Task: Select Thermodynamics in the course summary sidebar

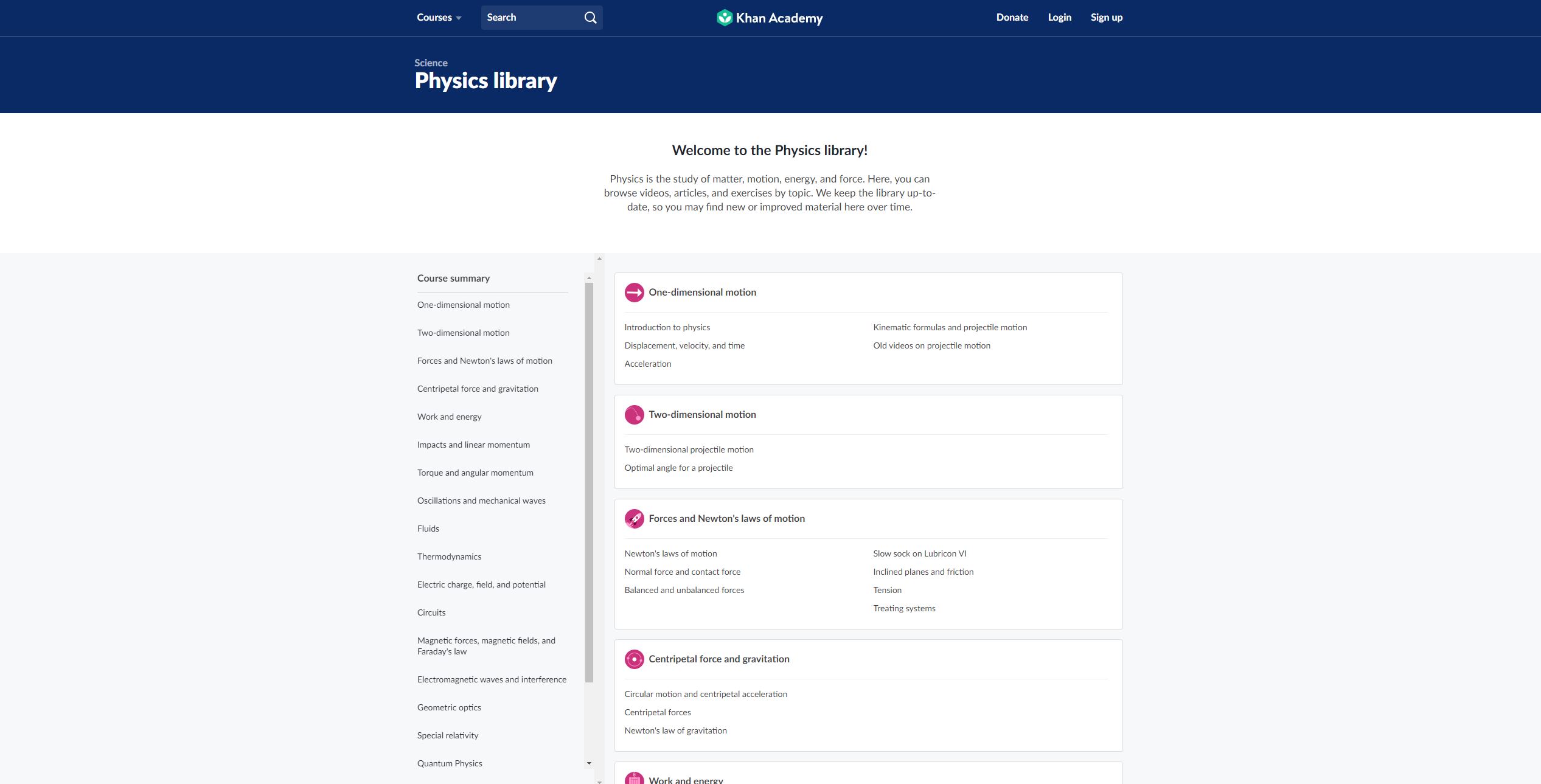Action: coord(449,556)
